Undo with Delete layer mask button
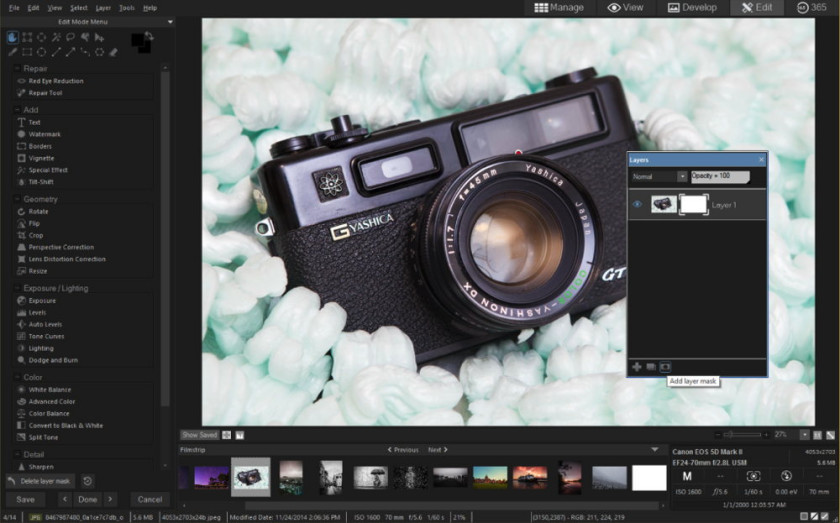The height and width of the screenshot is (523, 840). [x=40, y=481]
